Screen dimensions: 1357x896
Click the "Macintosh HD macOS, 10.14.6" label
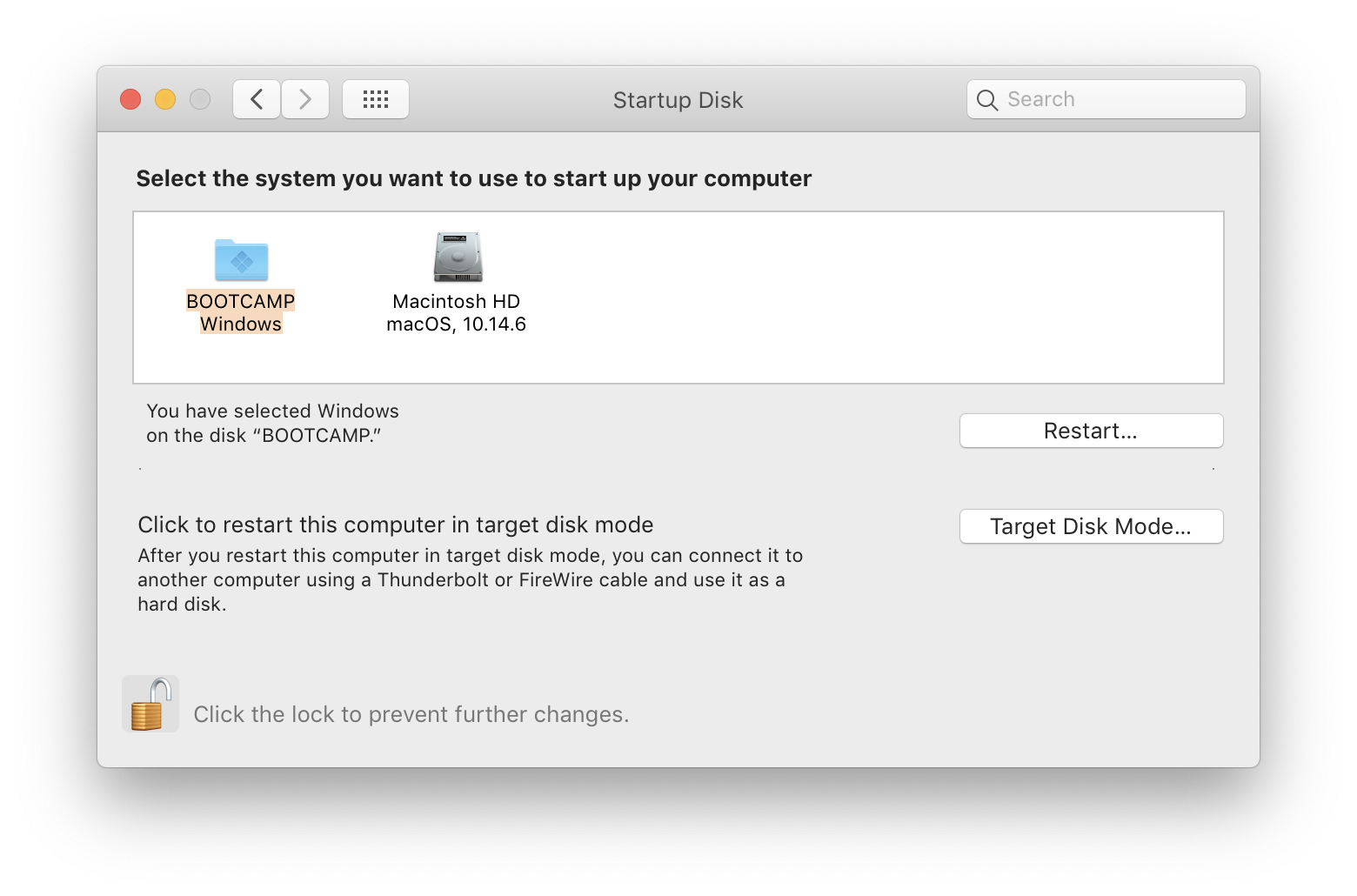457,312
